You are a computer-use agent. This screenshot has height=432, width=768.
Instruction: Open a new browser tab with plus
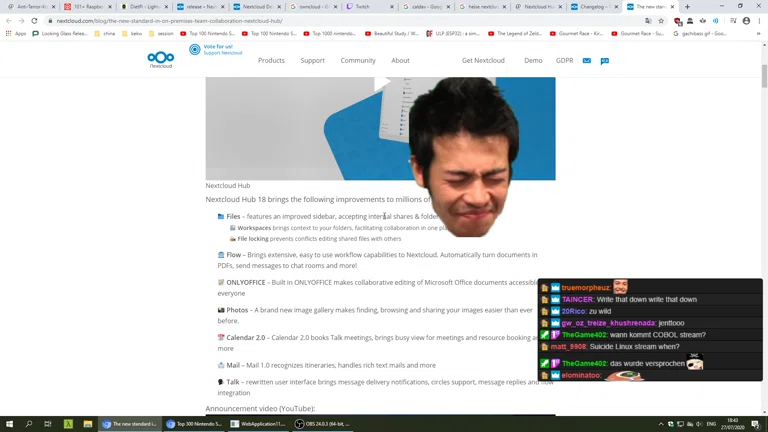(687, 7)
